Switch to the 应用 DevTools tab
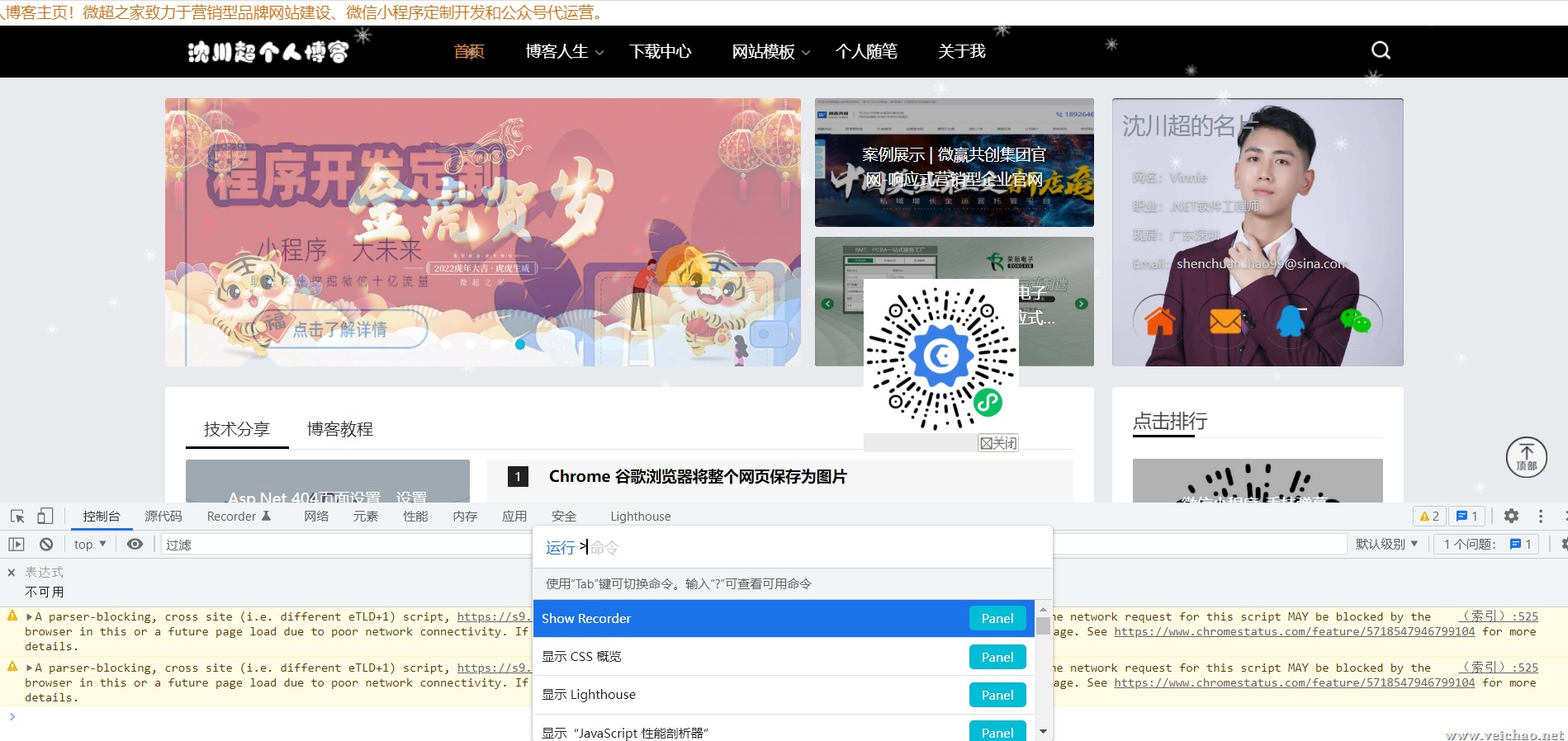 pos(514,516)
